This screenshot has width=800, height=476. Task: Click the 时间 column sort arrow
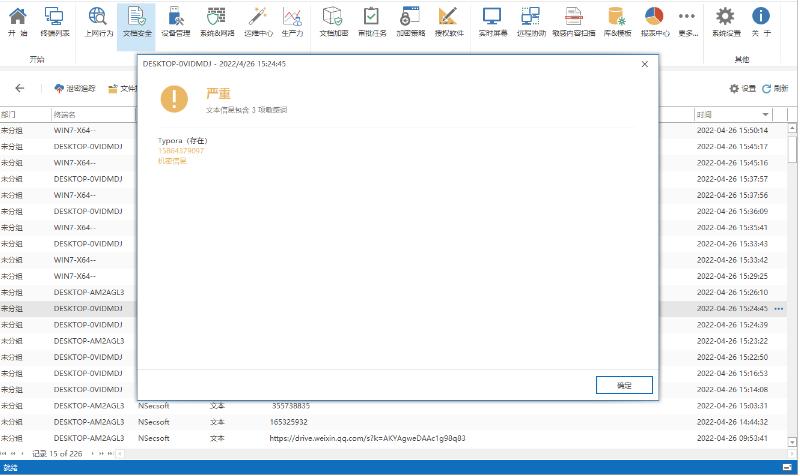[766, 115]
